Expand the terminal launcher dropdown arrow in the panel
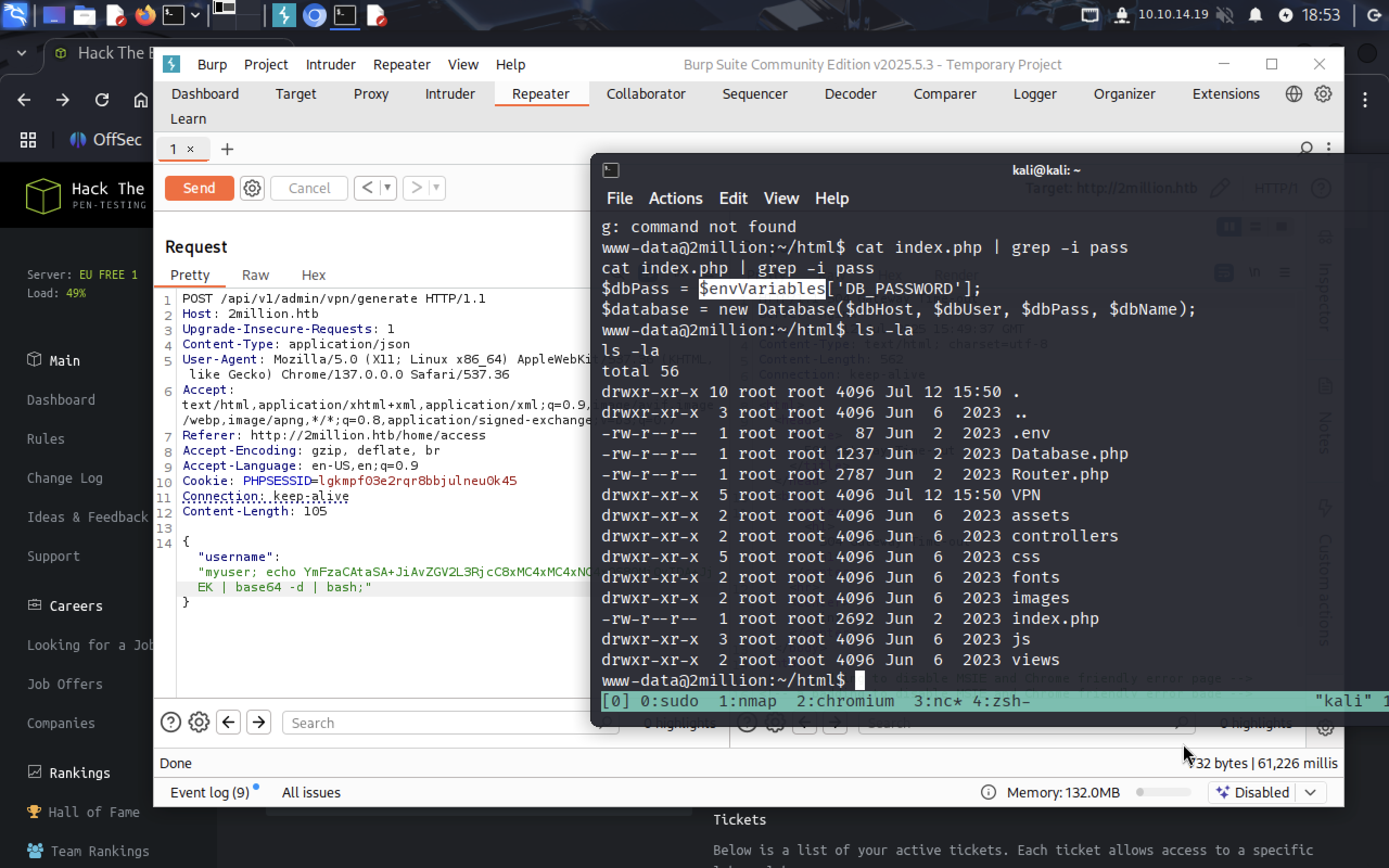 point(195,15)
